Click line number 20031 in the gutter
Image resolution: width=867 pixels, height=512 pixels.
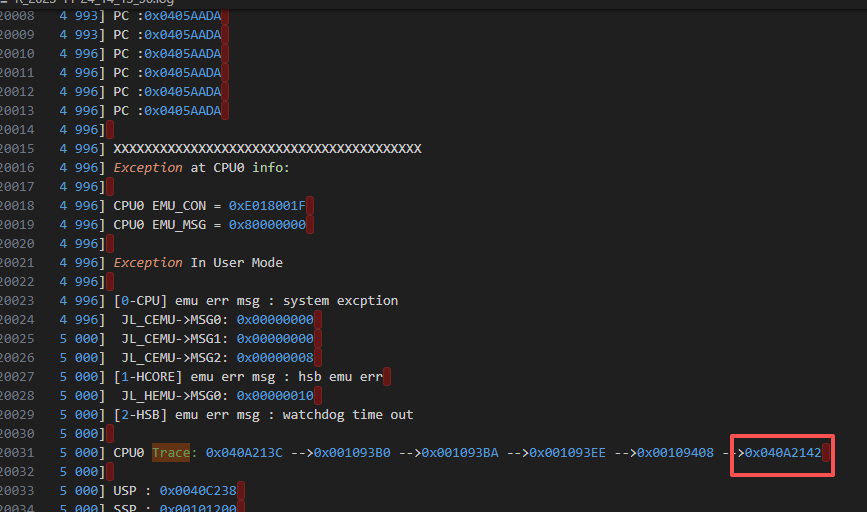point(17,453)
